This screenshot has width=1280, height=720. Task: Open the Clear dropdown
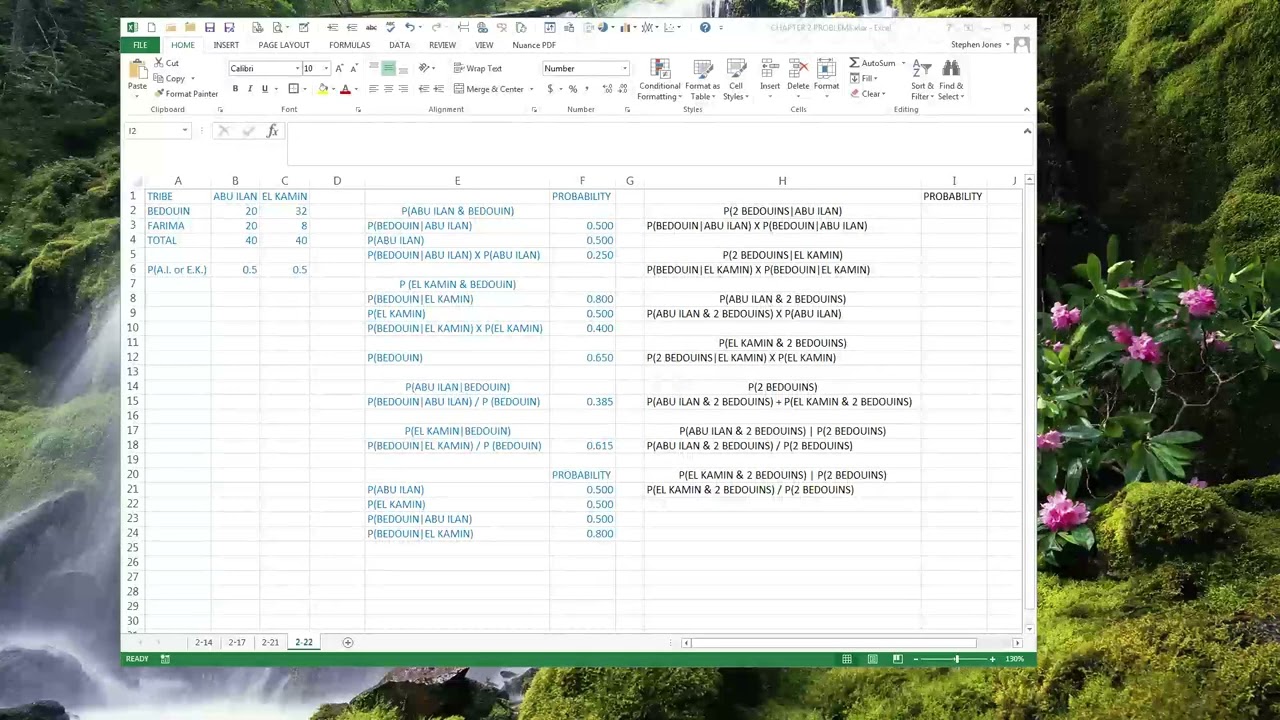coord(868,94)
